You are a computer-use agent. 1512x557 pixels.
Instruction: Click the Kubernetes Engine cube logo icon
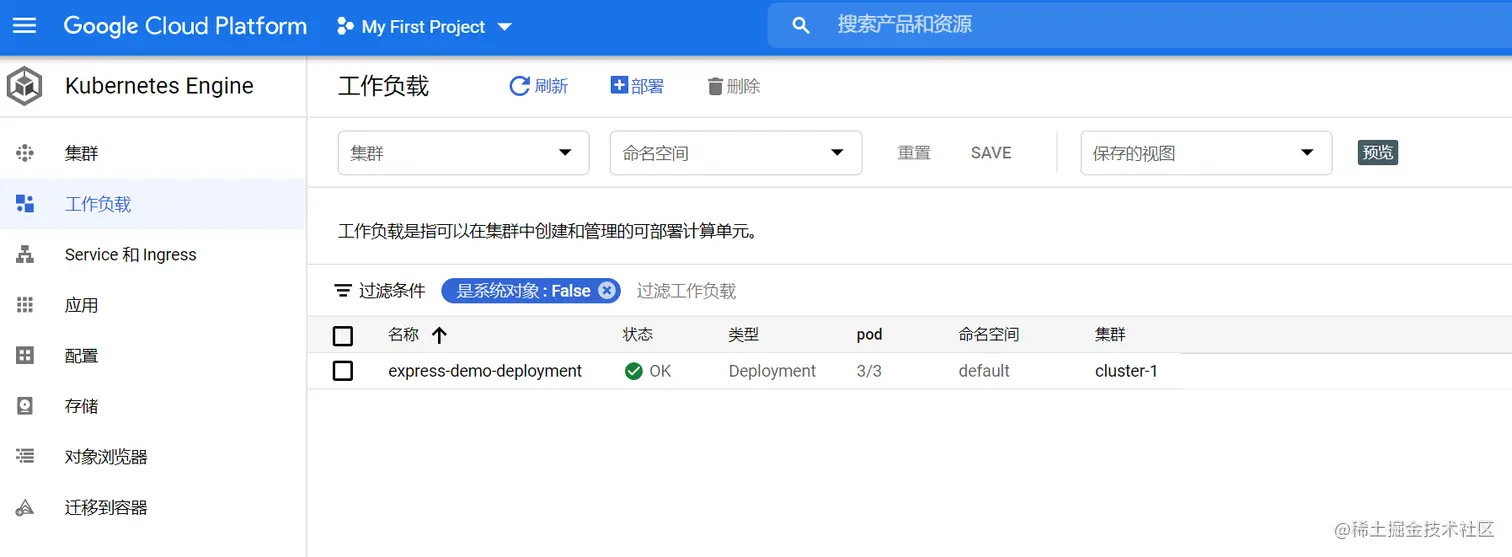pyautogui.click(x=25, y=86)
